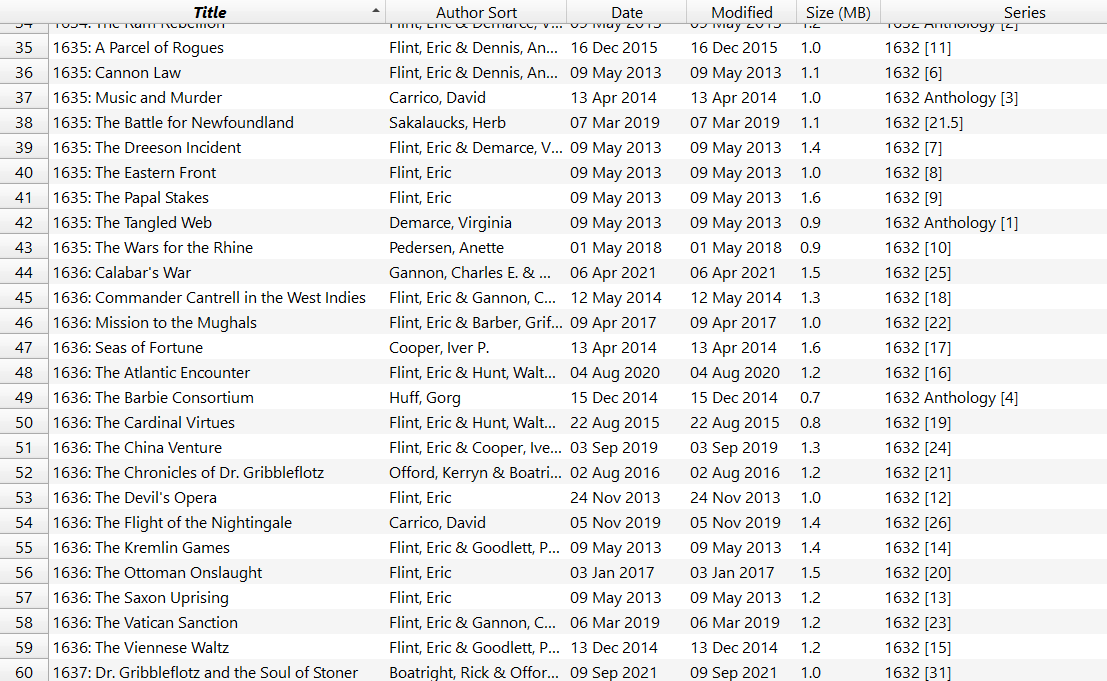This screenshot has width=1107, height=681.
Task: Sort by Author Sort column header
Action: (x=476, y=12)
